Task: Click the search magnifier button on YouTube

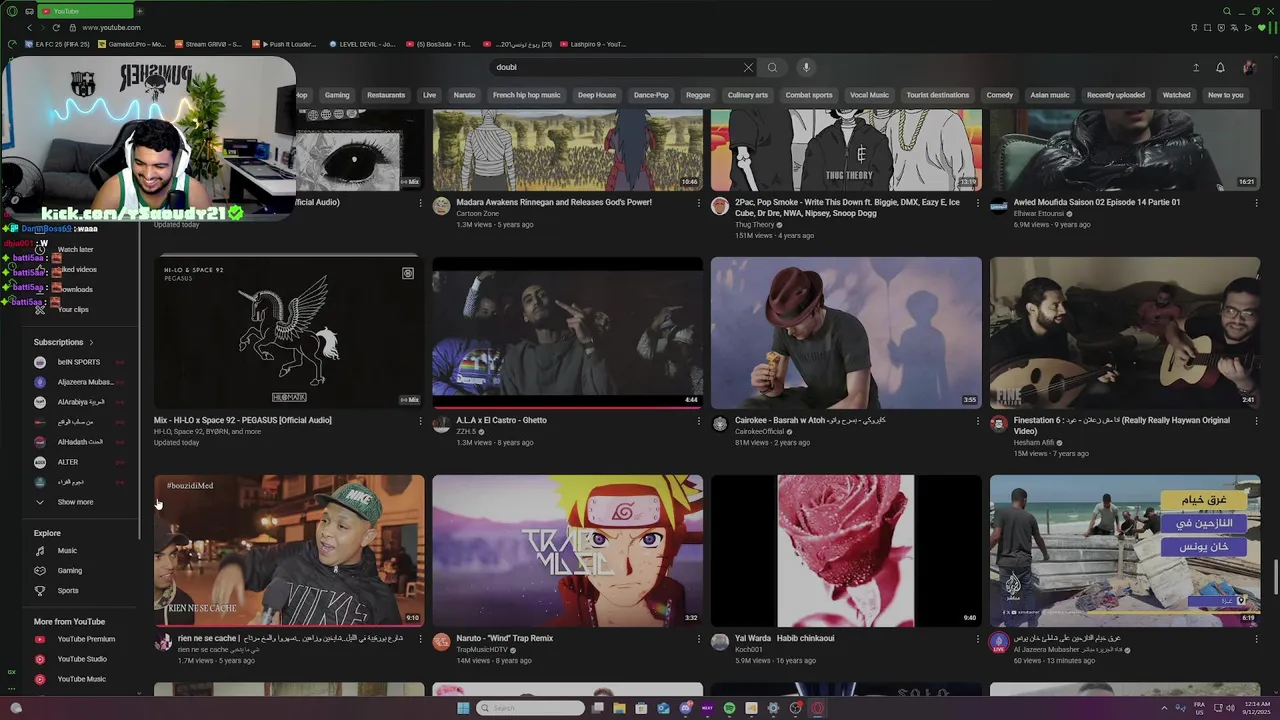Action: coord(772,67)
